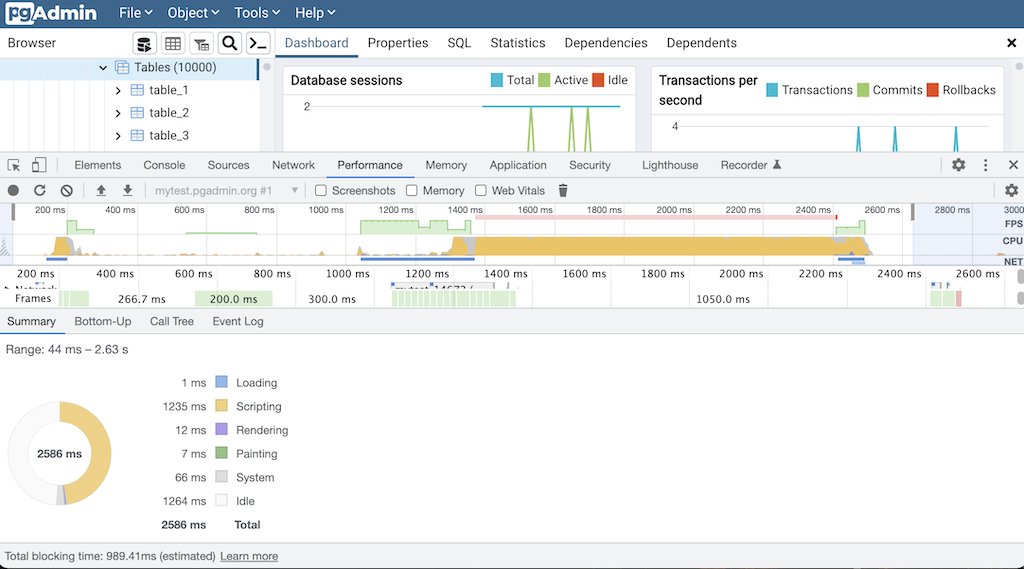The width and height of the screenshot is (1024, 569).
Task: Launch the PSQL terminal tool icon
Action: (258, 43)
